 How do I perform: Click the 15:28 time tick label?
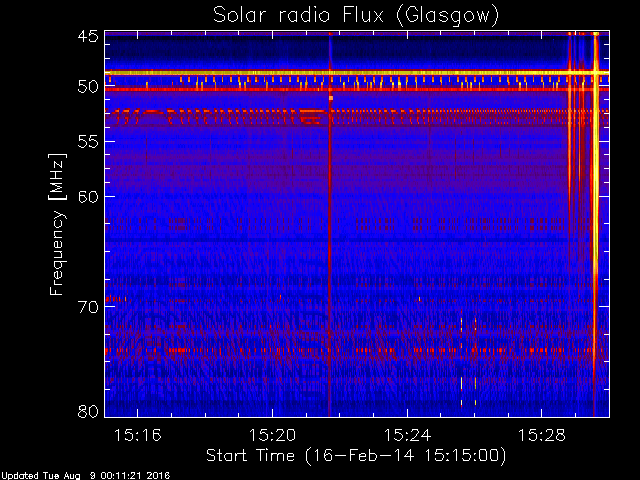542,435
